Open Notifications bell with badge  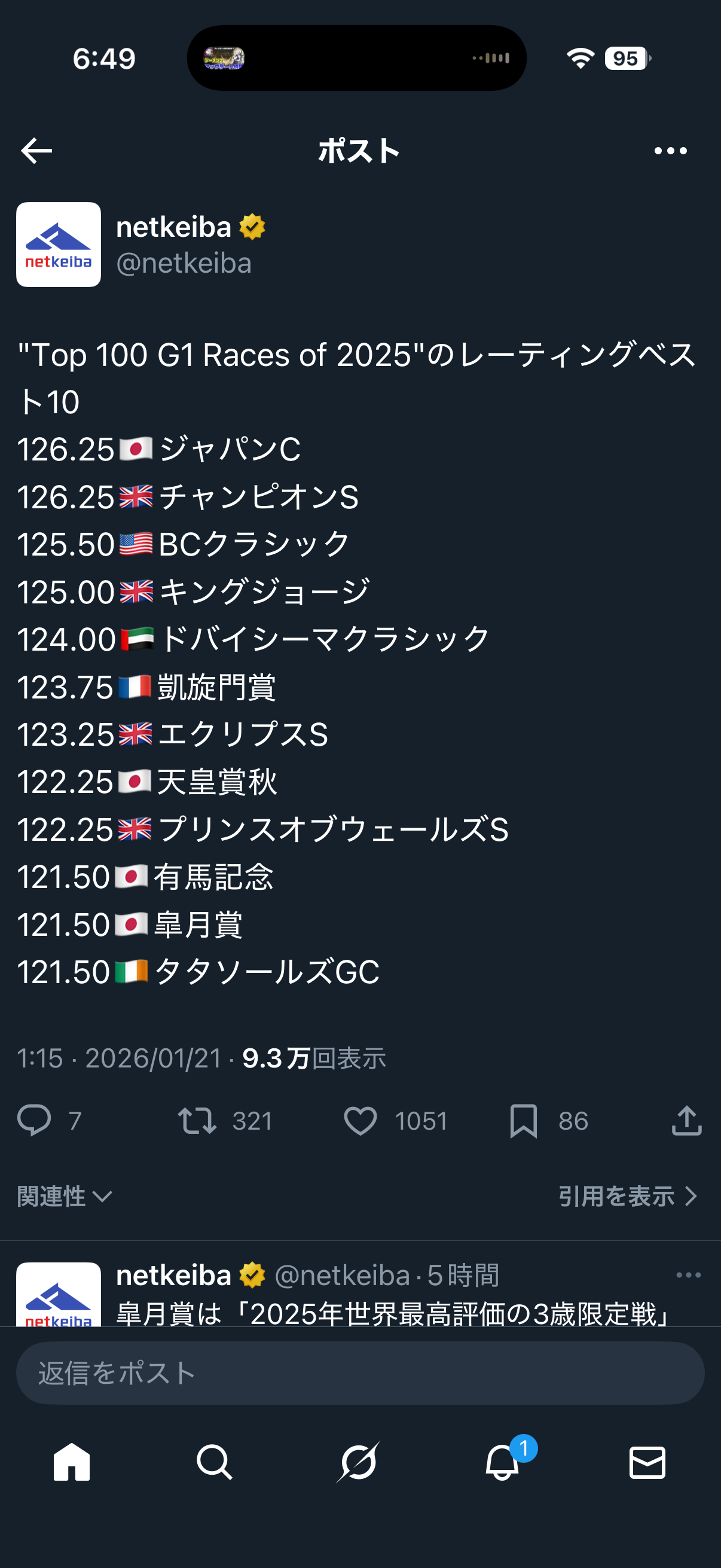click(x=503, y=1462)
